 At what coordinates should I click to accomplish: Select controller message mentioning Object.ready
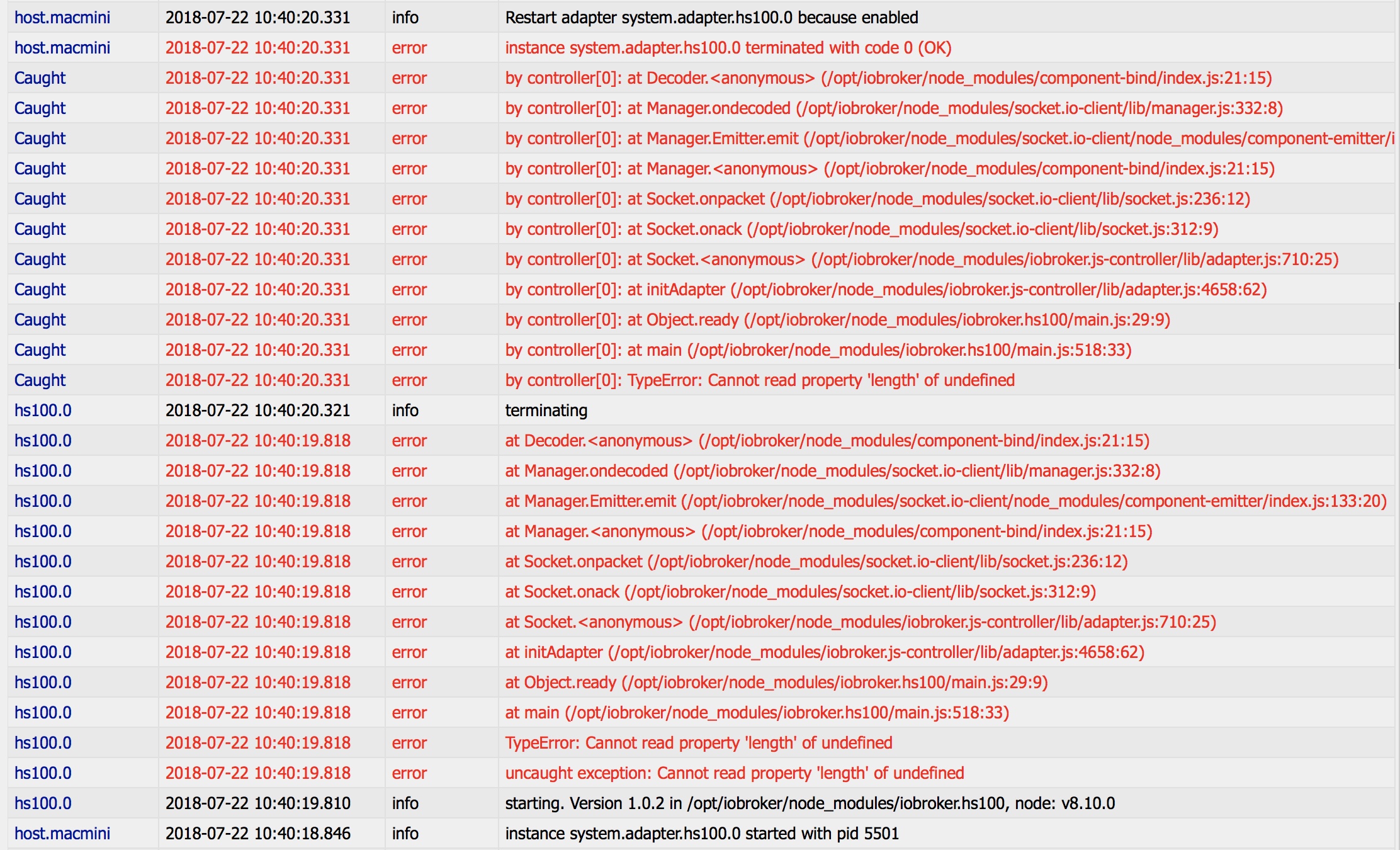click(x=837, y=320)
